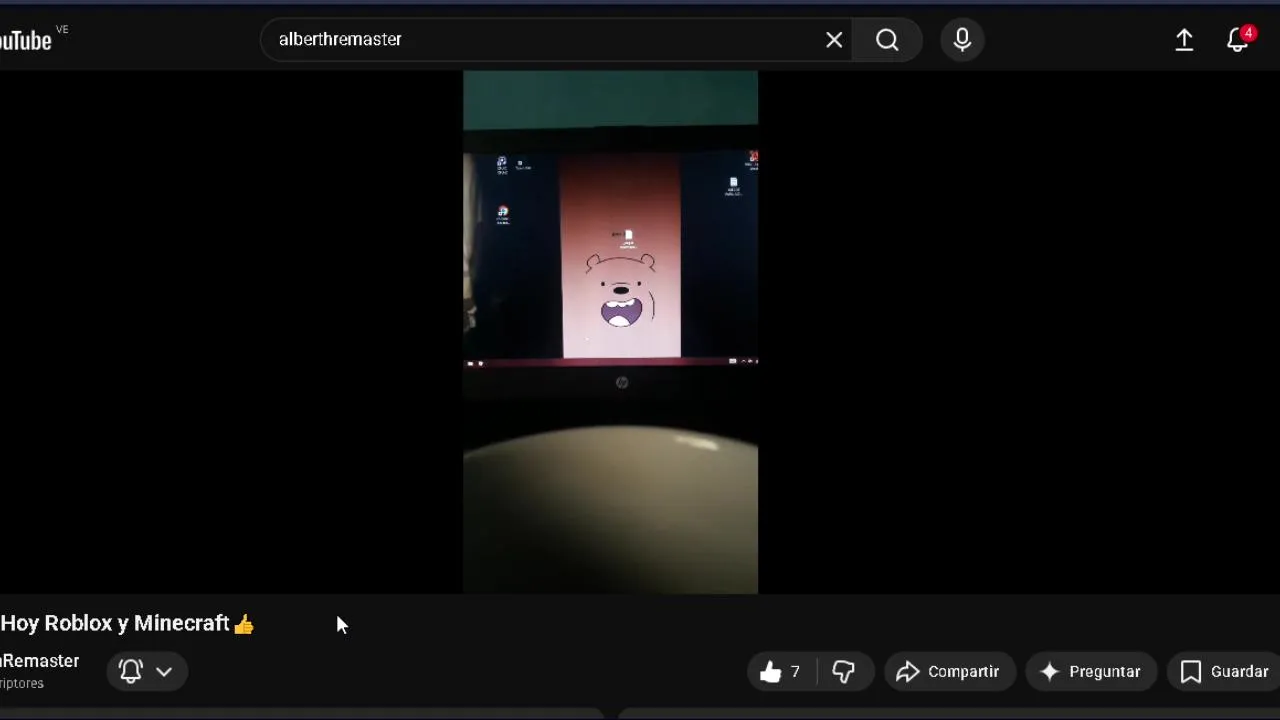The width and height of the screenshot is (1280, 720).
Task: Like the video with thumbs up
Action: click(x=783, y=672)
